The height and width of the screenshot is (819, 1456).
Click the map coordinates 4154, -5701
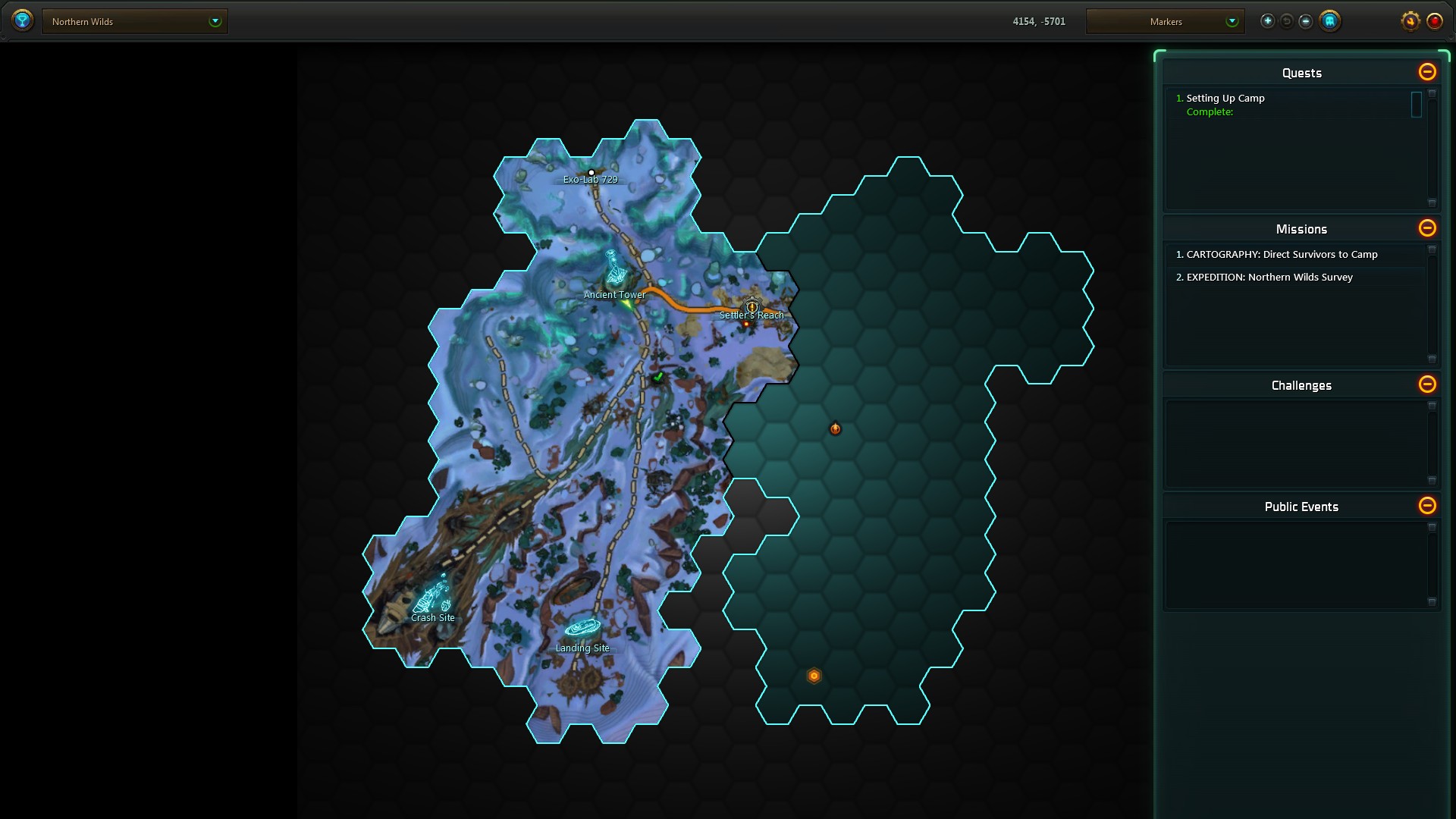click(1039, 21)
